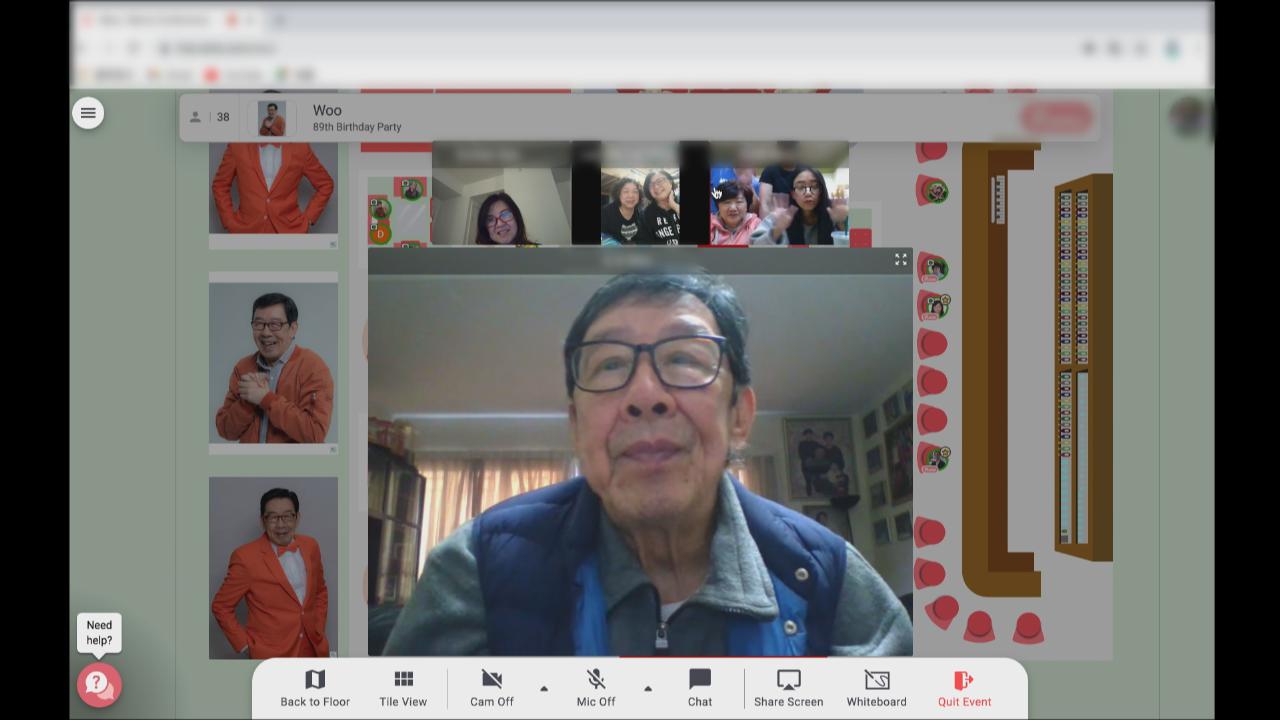The height and width of the screenshot is (720, 1280).
Task: Open the Chat panel
Action: [700, 688]
